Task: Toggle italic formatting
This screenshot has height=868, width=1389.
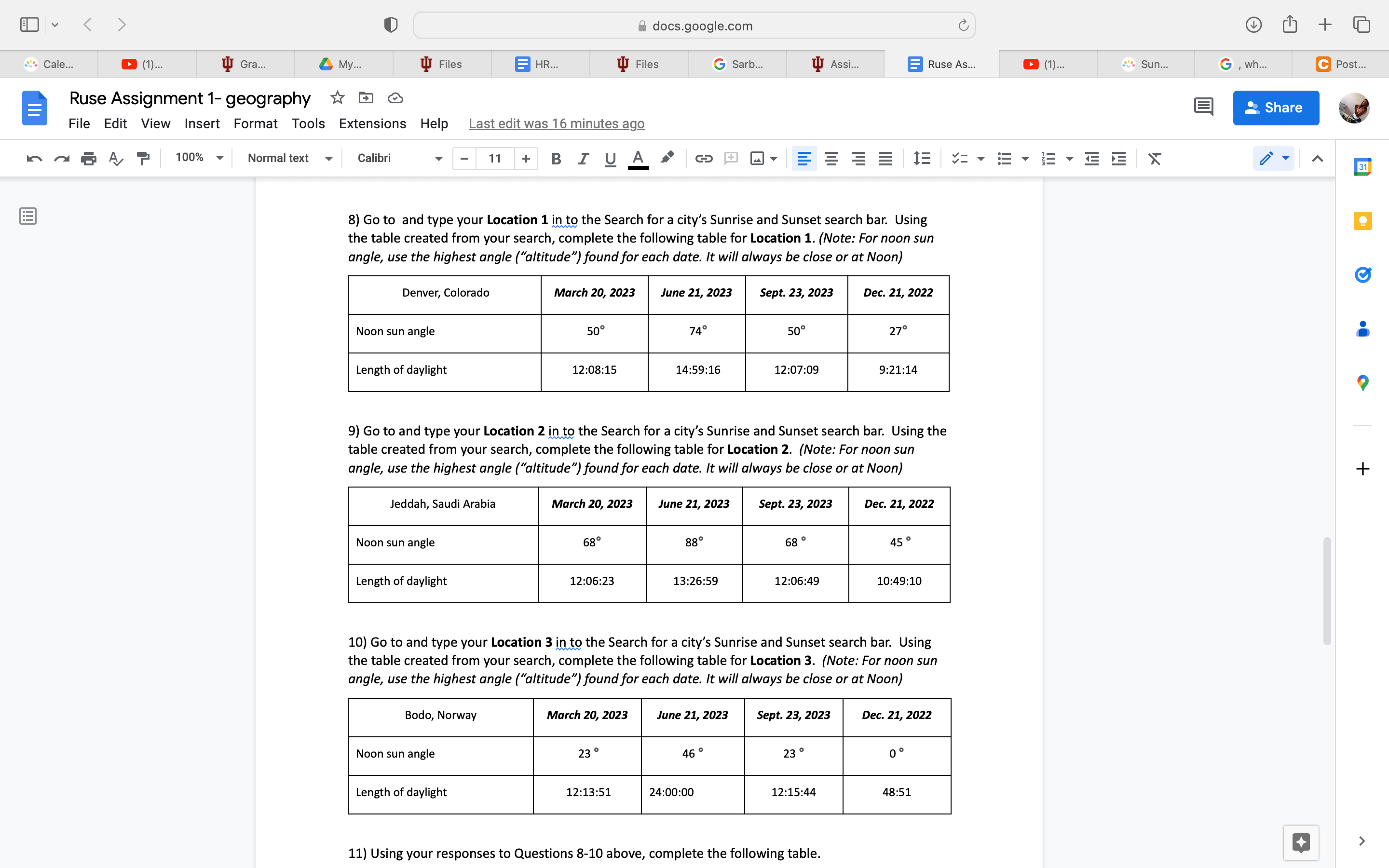Action: pos(583,159)
